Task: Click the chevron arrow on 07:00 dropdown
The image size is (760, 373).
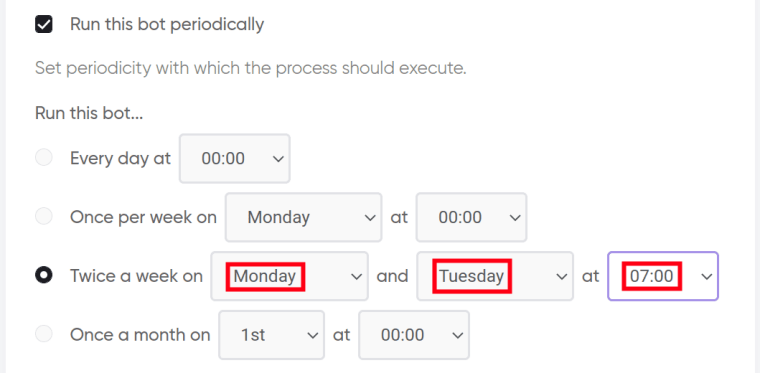Action: tap(707, 277)
